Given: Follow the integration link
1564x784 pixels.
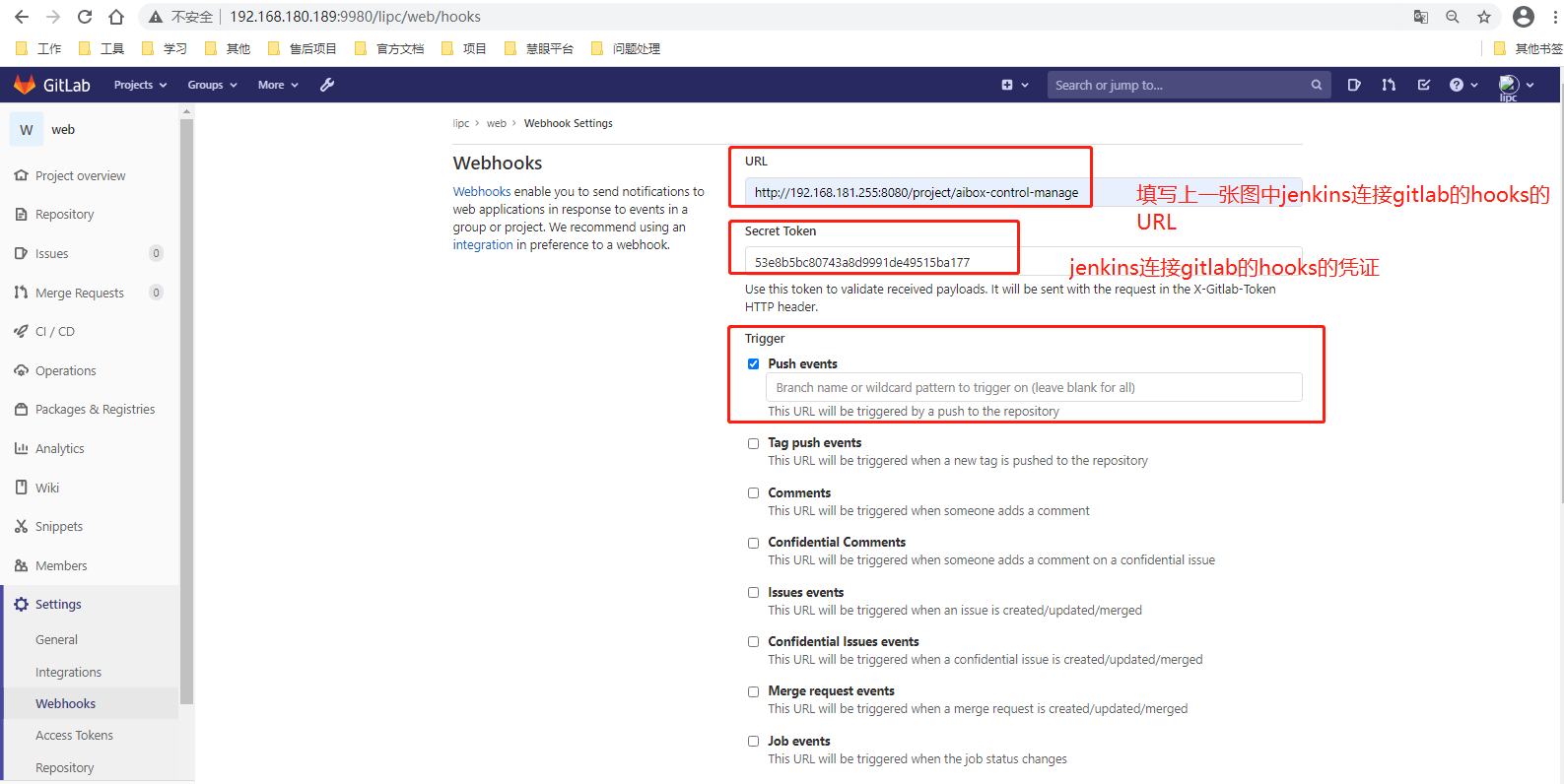Looking at the screenshot, I should 483,245.
